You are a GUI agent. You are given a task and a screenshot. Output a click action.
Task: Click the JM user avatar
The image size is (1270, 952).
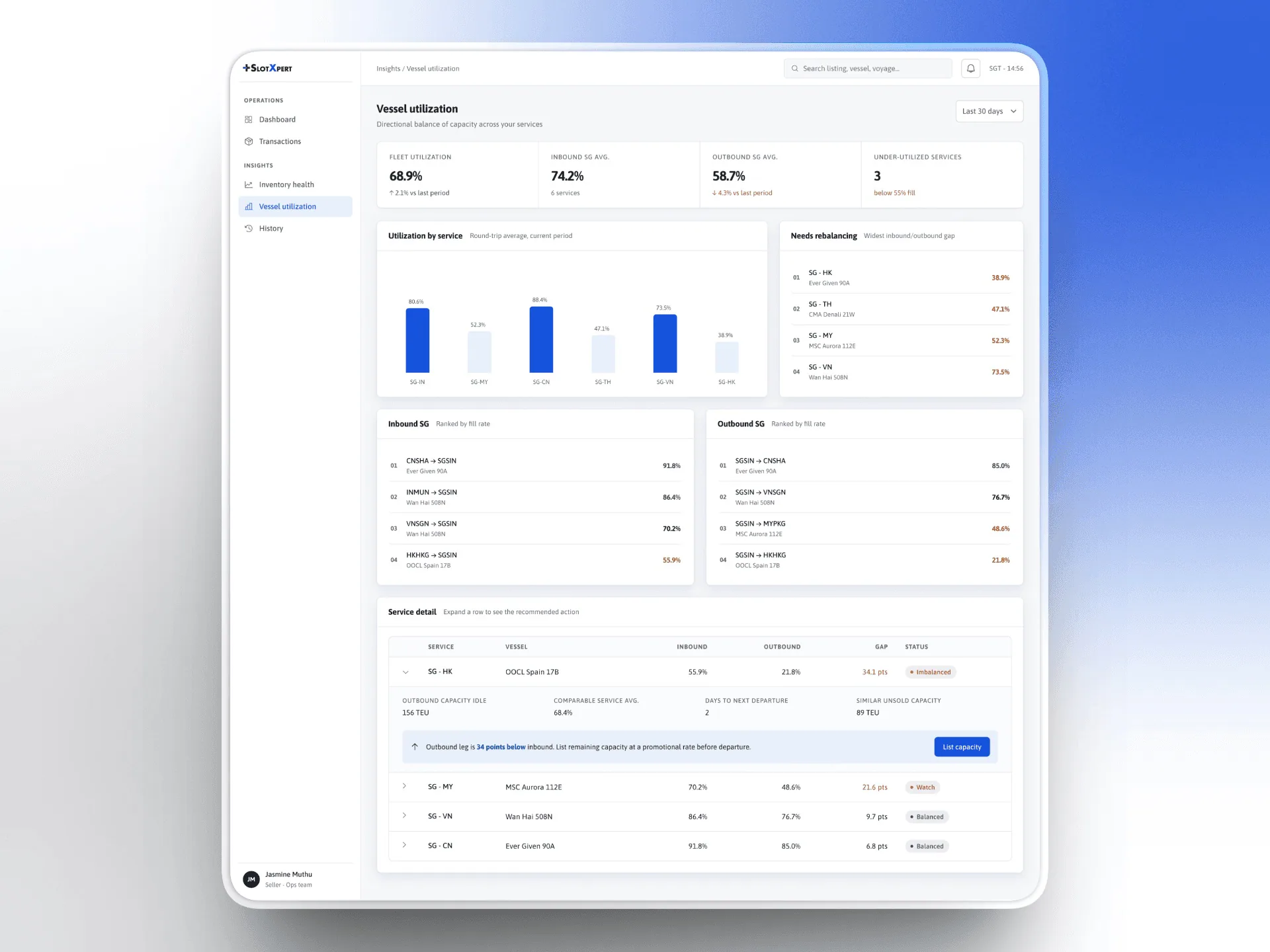251,879
